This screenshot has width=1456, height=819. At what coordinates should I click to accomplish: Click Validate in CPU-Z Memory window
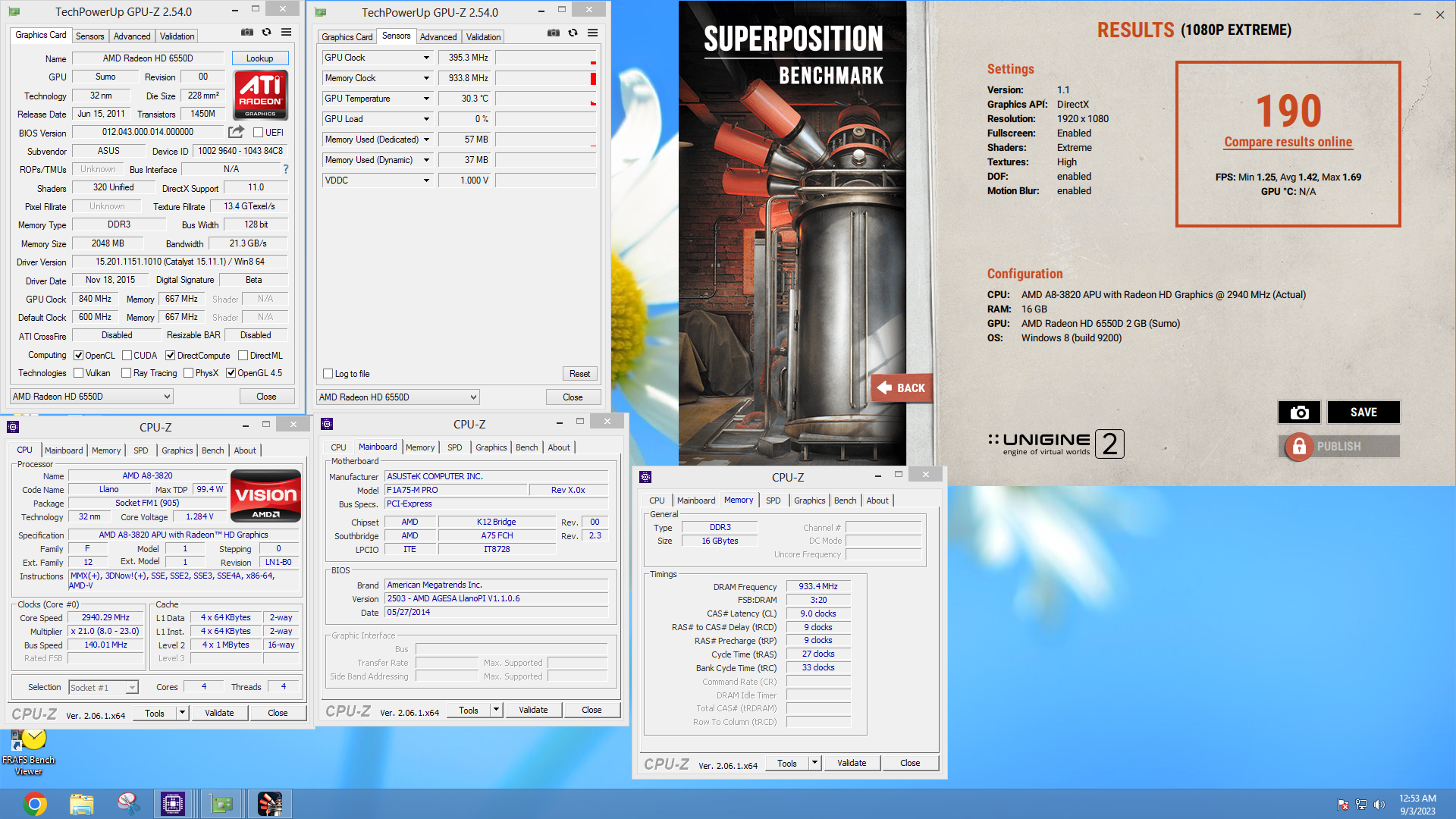852,763
